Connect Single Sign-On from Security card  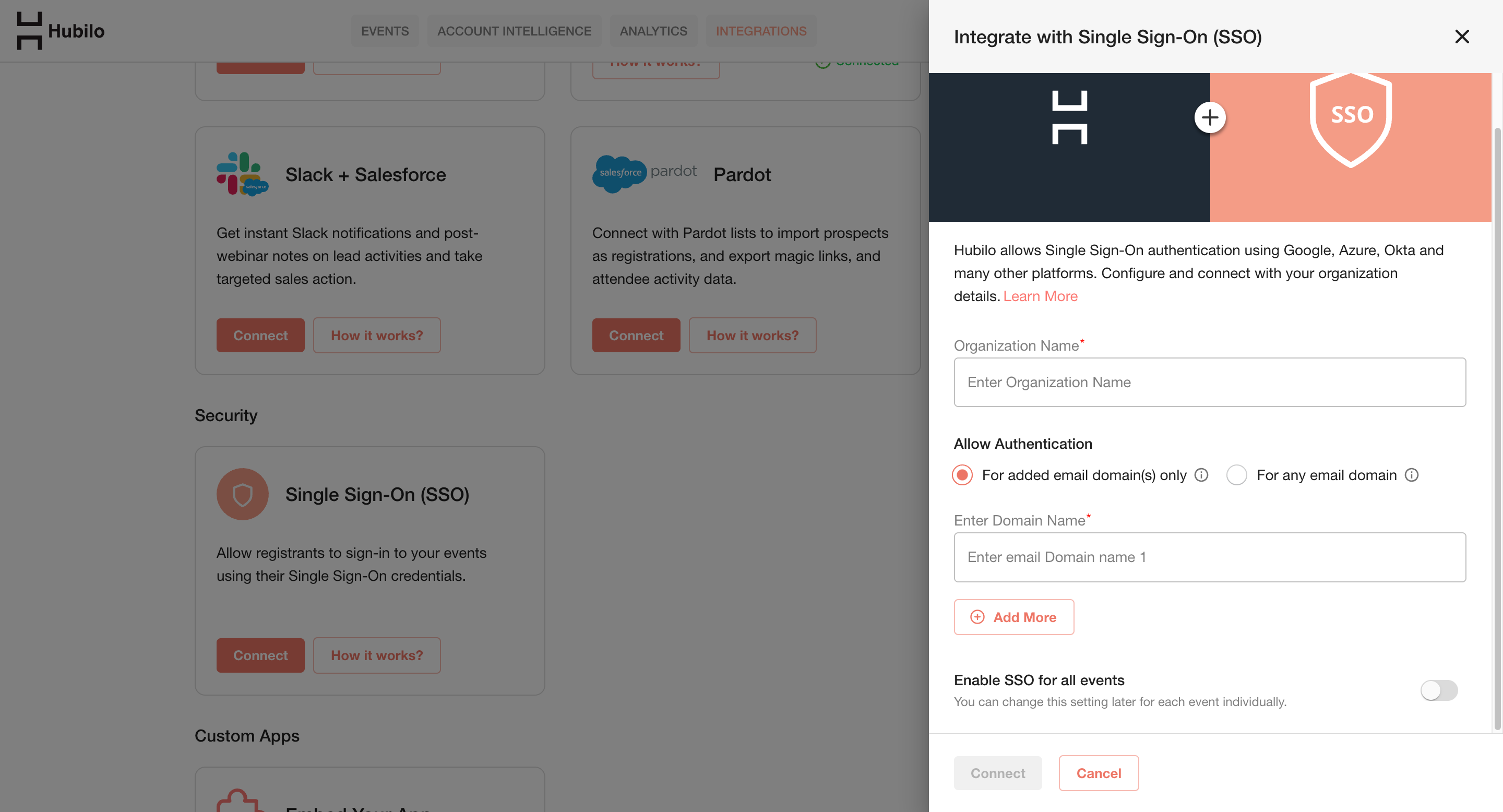tap(260, 655)
